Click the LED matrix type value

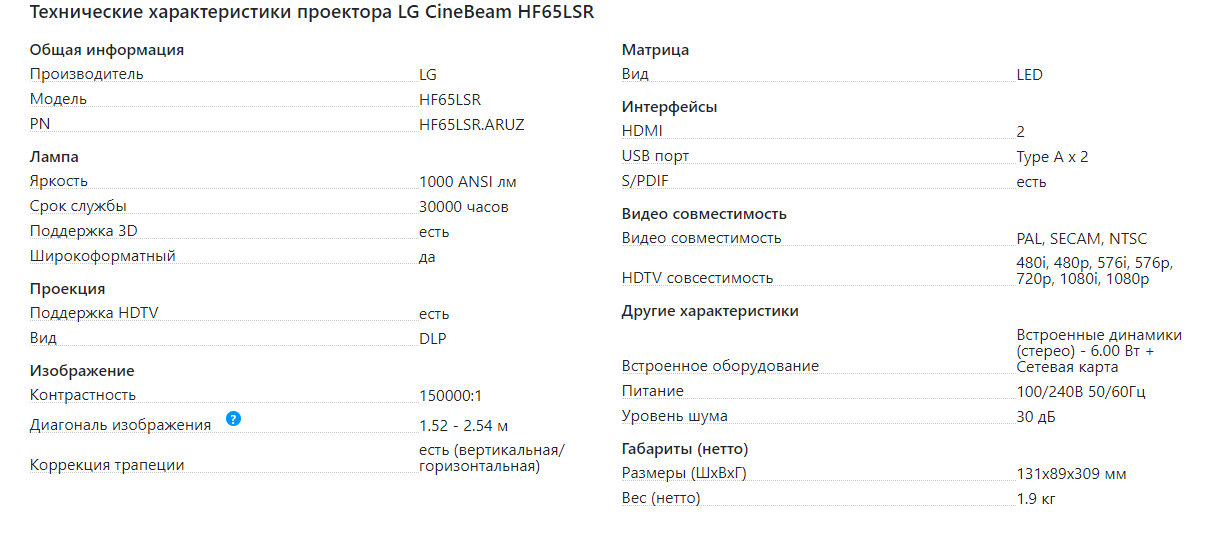[x=1029, y=74]
